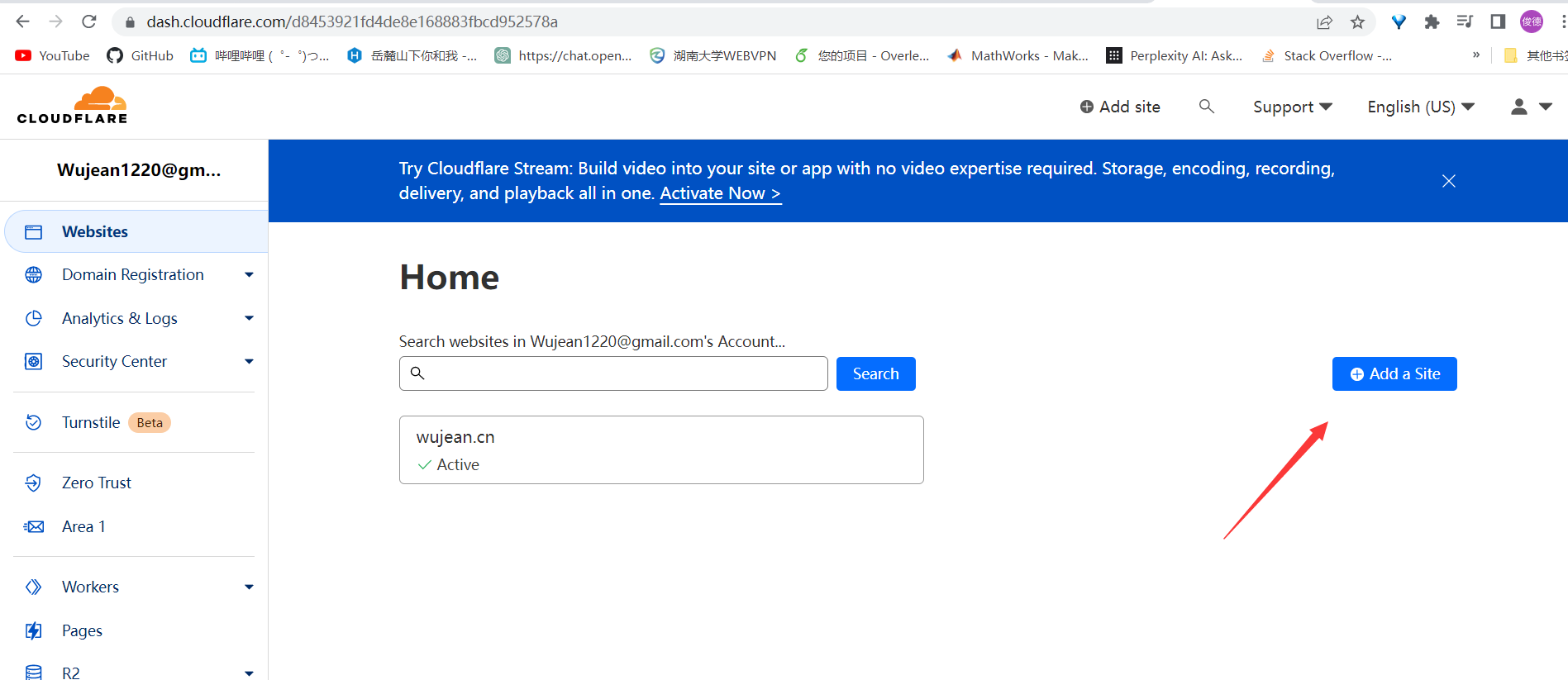Click the blue Add a Site button
This screenshot has height=680, width=1568.
(x=1394, y=373)
